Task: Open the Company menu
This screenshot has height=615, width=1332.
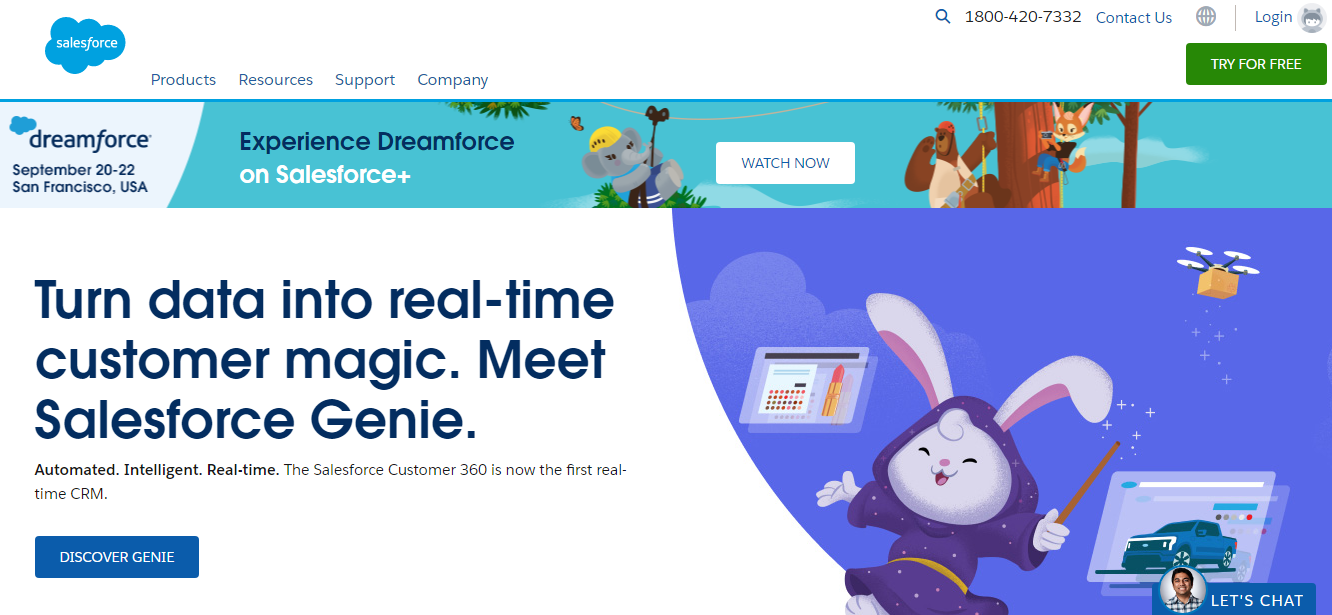Action: (453, 80)
